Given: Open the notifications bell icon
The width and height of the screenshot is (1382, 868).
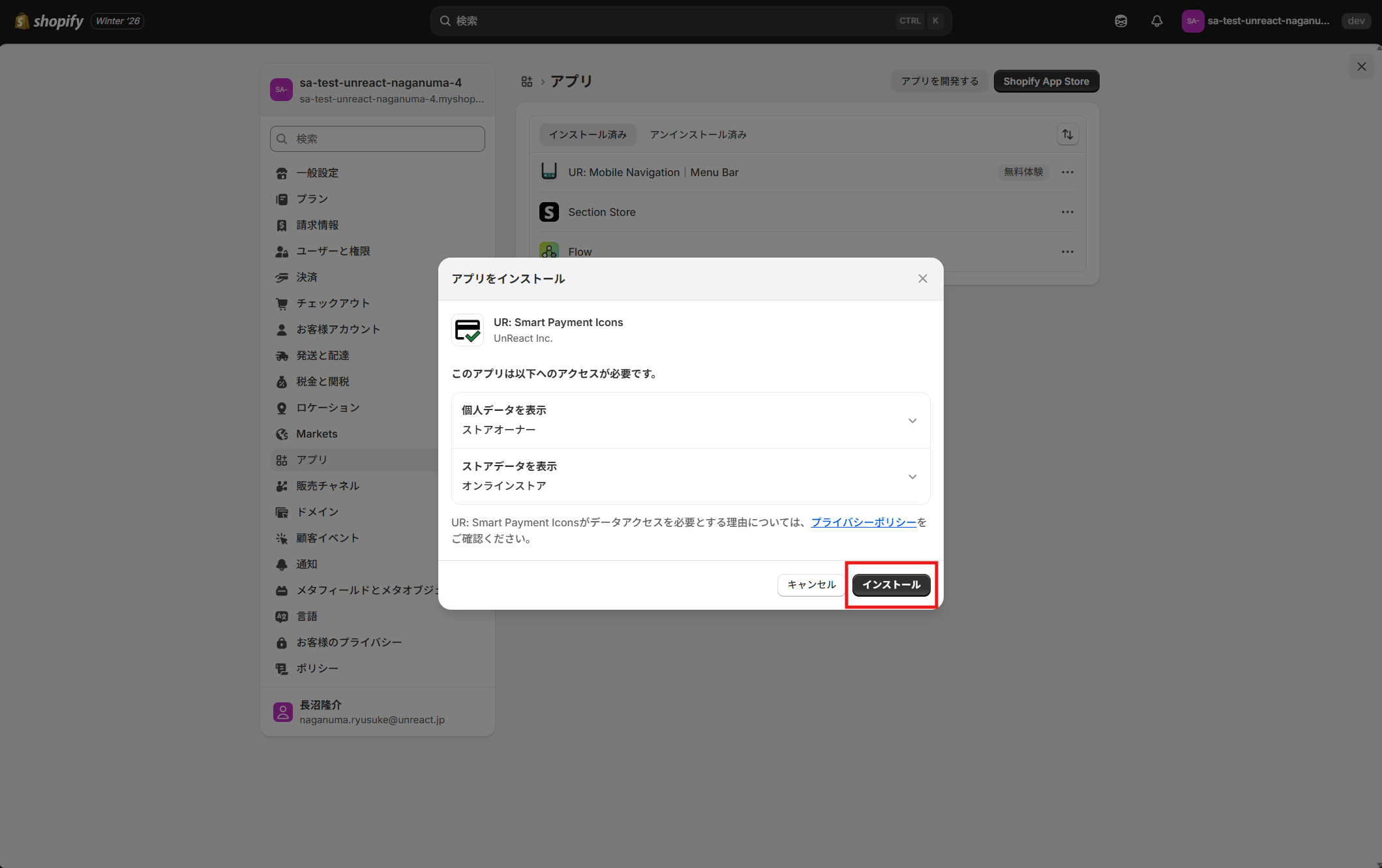Looking at the screenshot, I should (1156, 21).
